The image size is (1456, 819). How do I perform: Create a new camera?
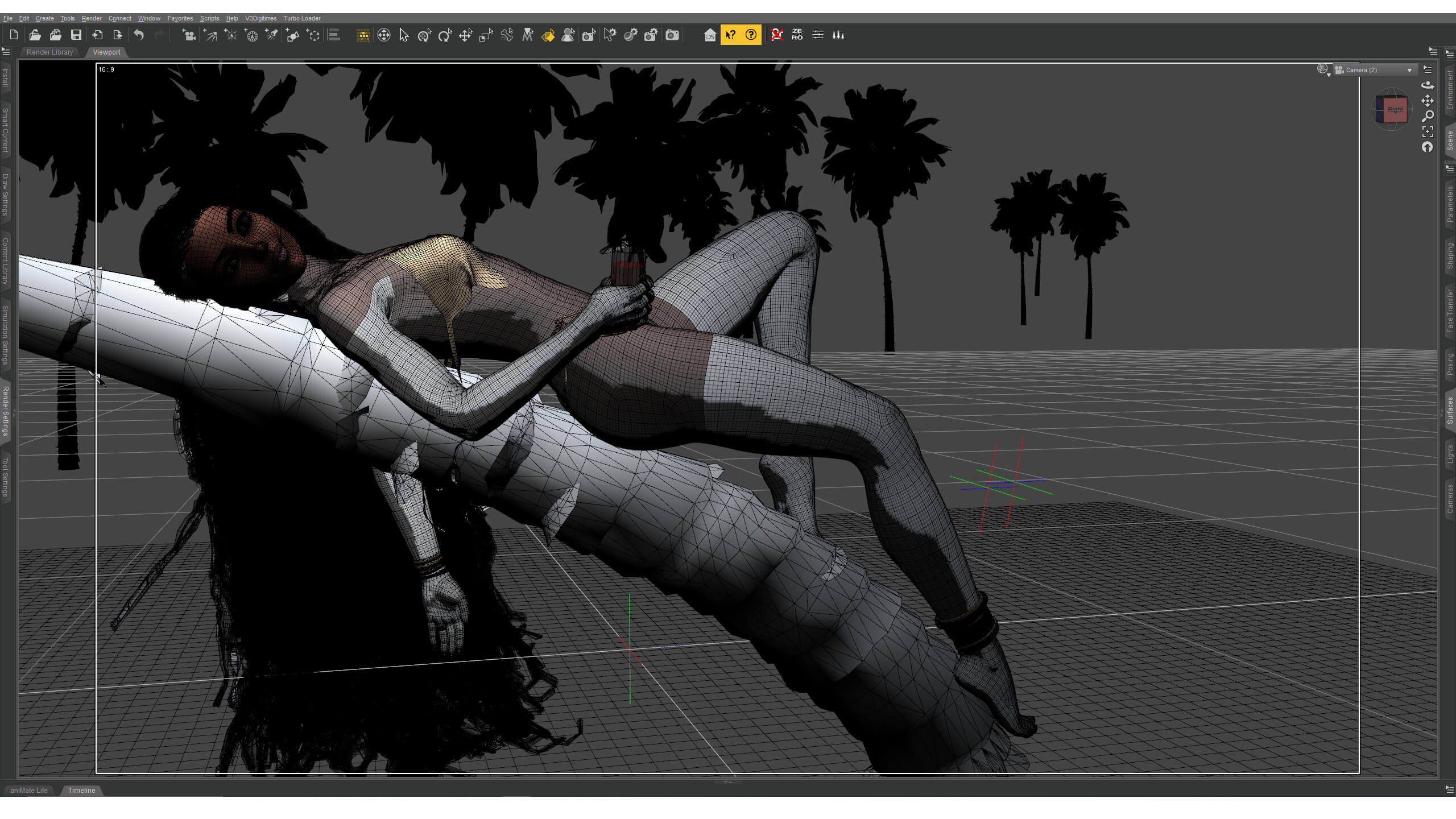pos(189,35)
